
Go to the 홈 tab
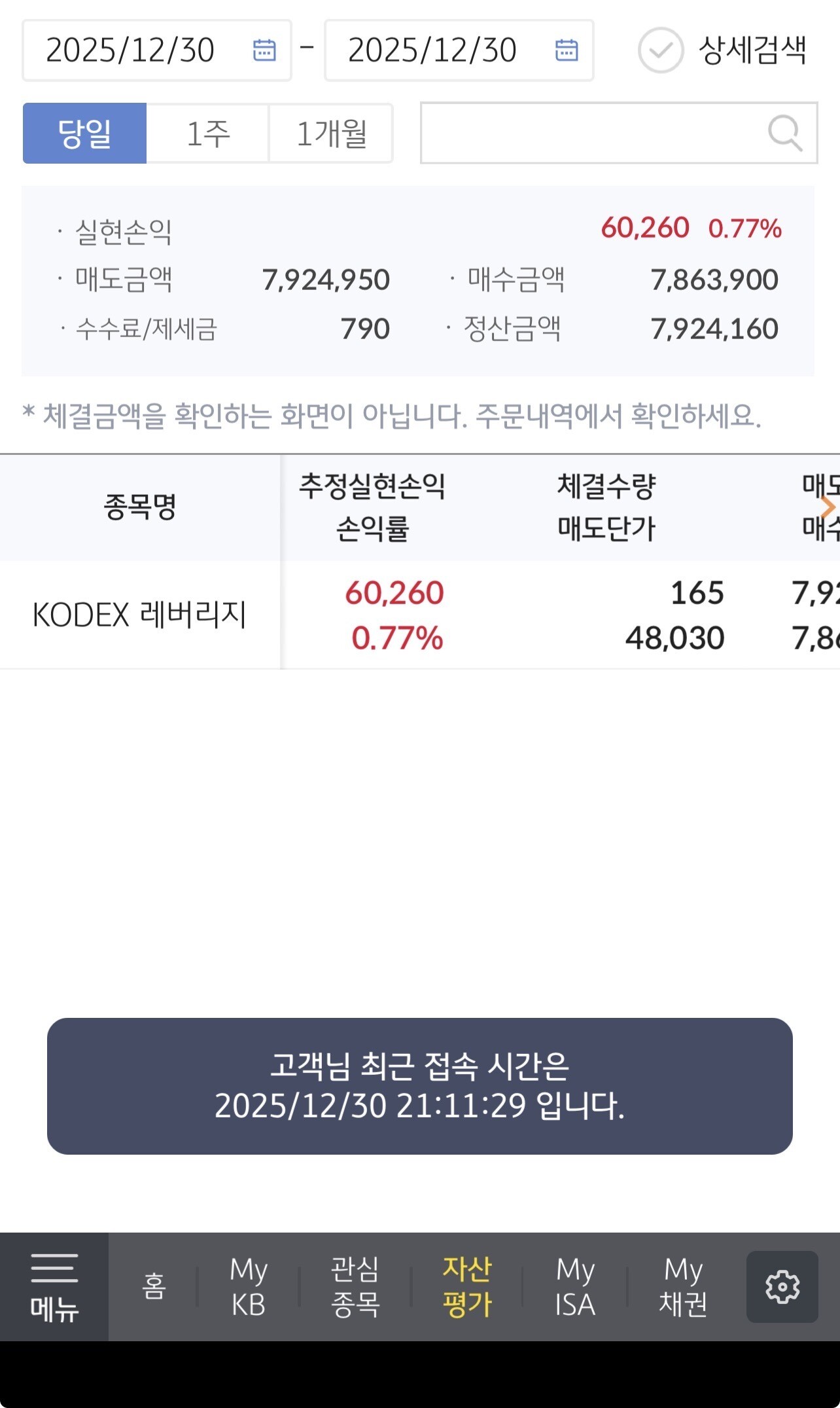154,1287
